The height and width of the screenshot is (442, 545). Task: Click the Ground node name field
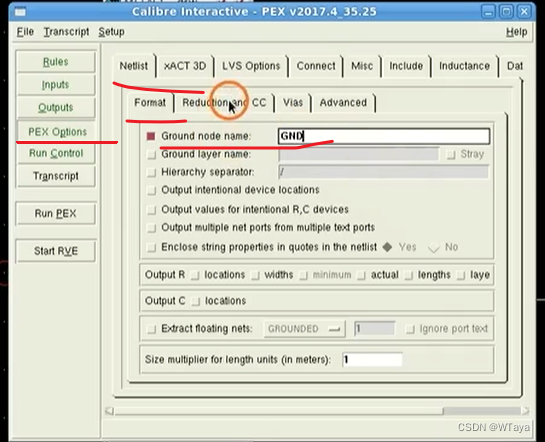click(384, 136)
